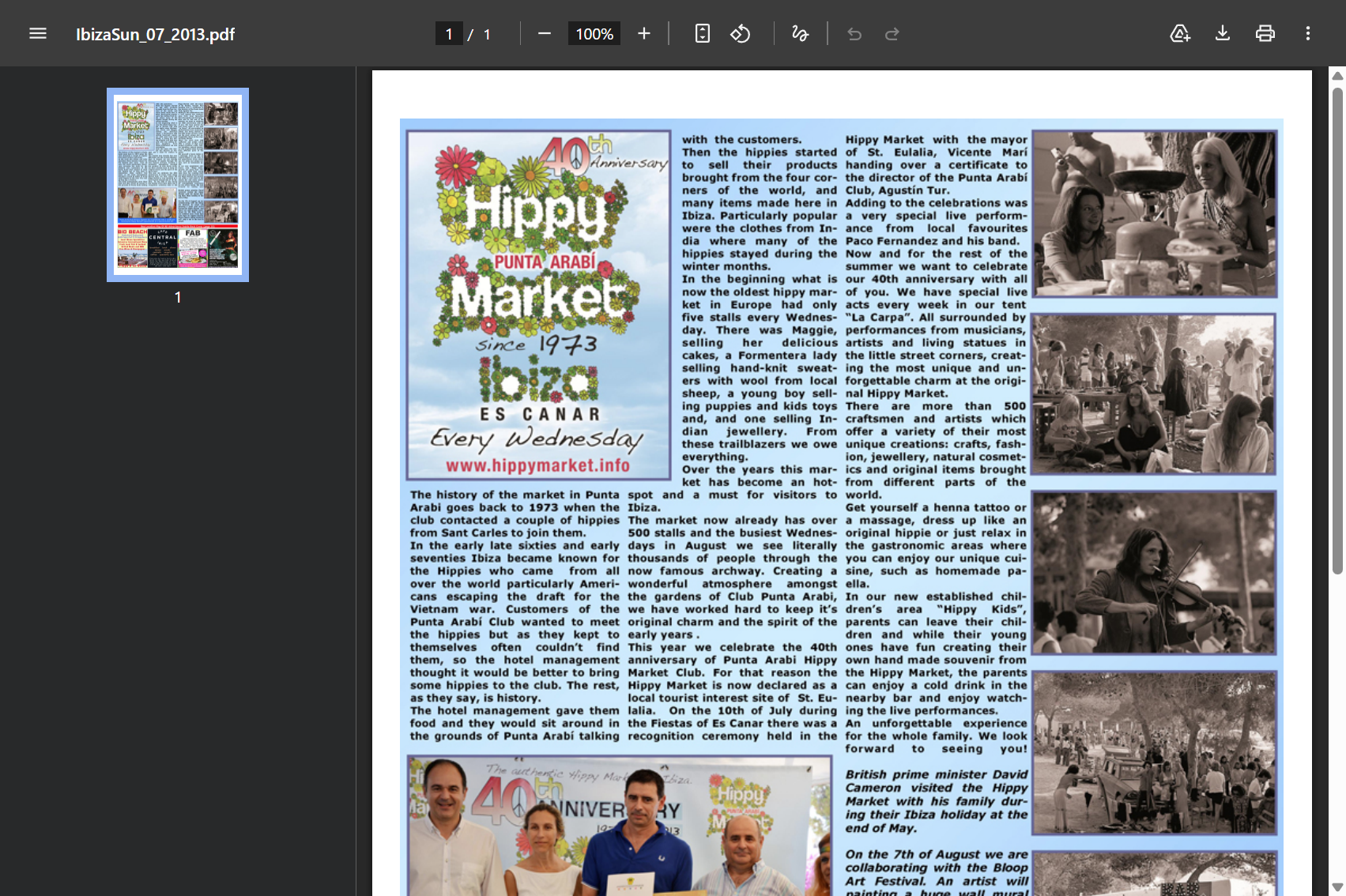
Task: Select the Fit to page icon
Action: [702, 33]
